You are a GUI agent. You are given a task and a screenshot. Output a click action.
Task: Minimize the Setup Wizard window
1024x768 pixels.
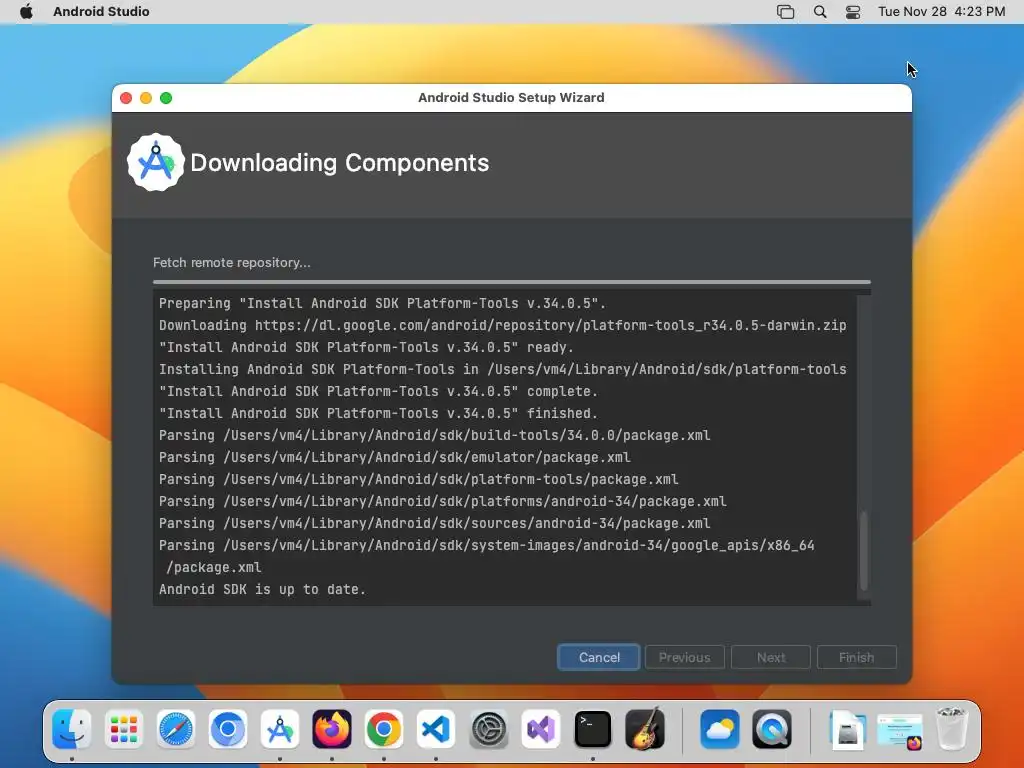point(146,98)
